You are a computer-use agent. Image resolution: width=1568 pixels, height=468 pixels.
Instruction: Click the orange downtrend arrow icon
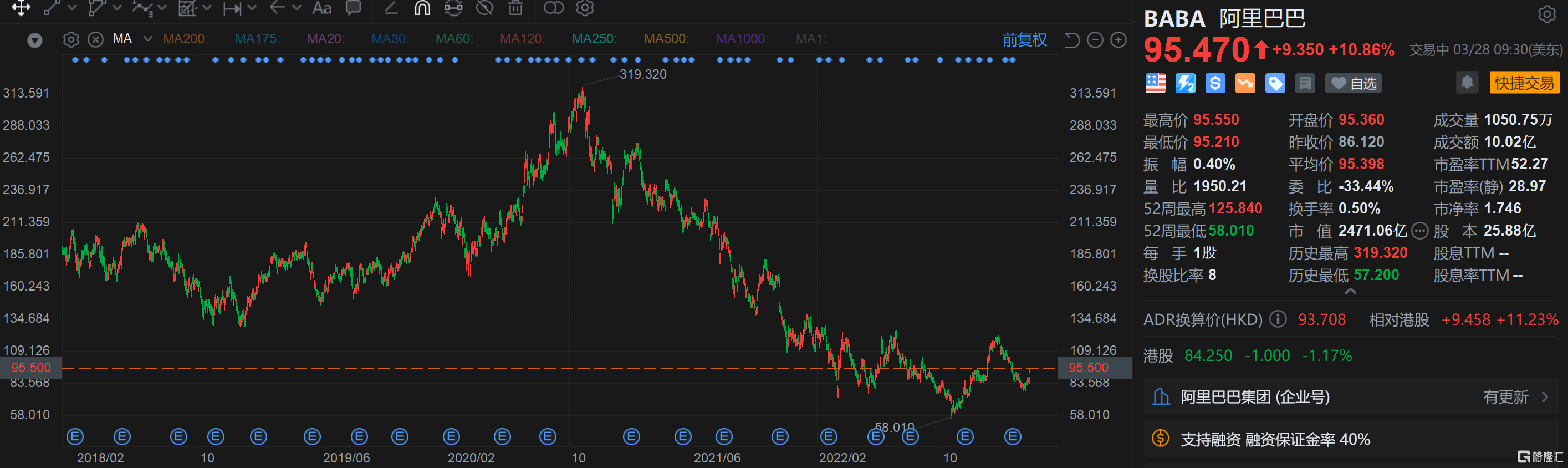pos(1245,83)
